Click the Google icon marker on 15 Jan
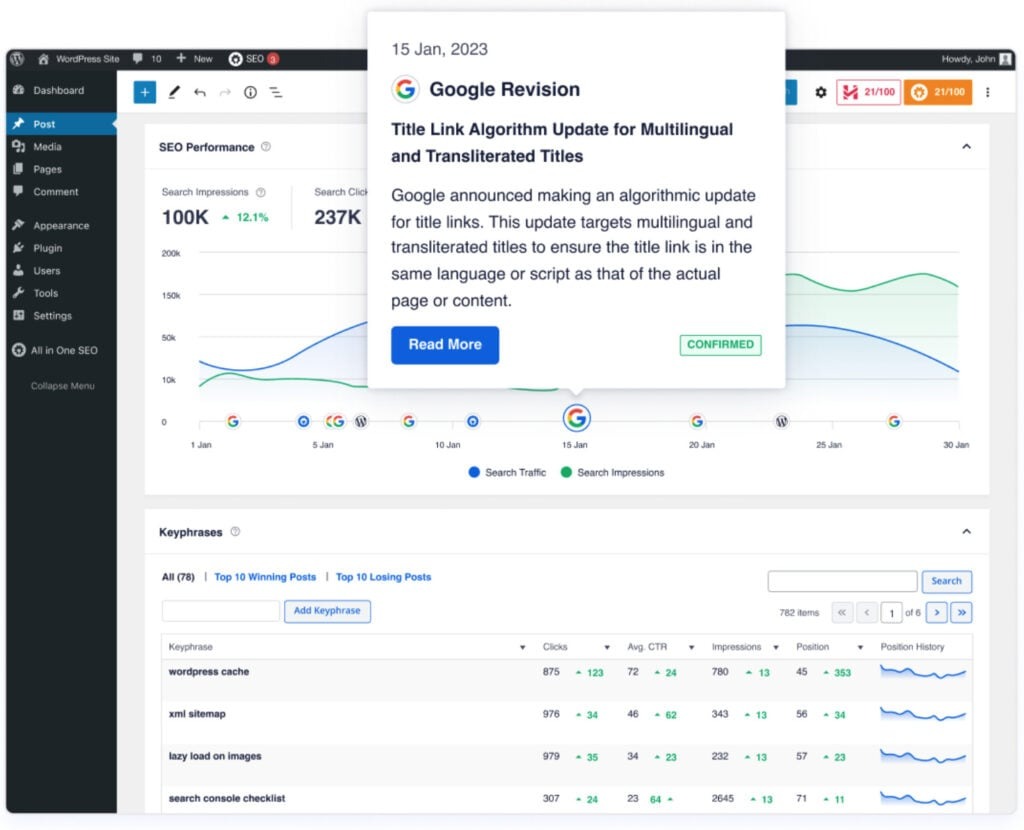Screen dimensions: 1024x830 click(577, 418)
